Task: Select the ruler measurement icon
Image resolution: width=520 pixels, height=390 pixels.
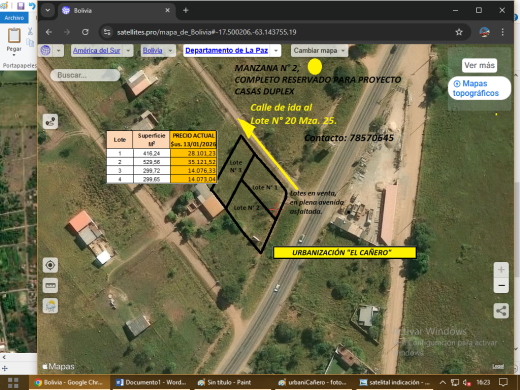Action: [x=50, y=286]
